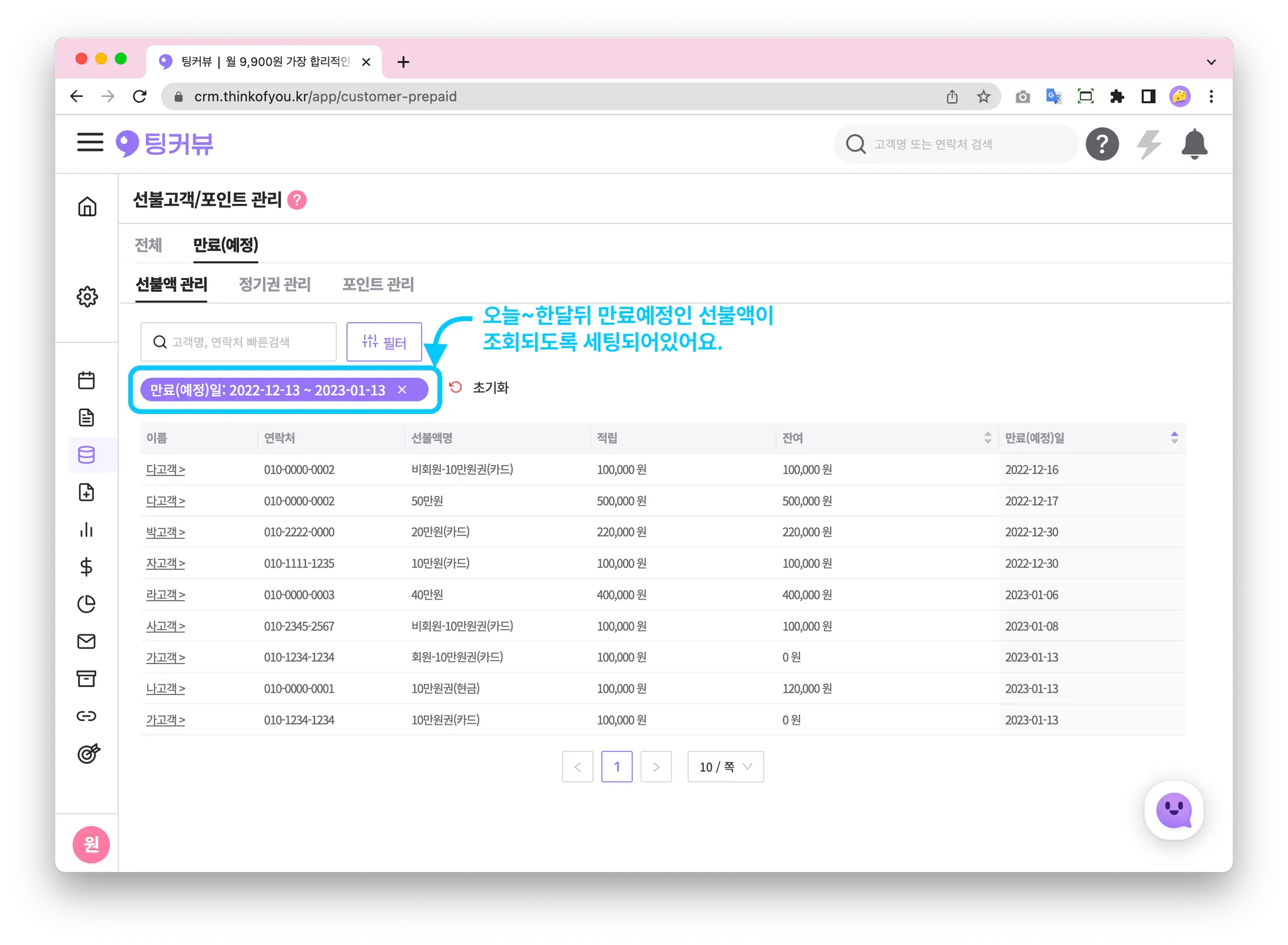Expand the 10 / 쪽 page size dropdown
The image size is (1288, 945).
pyautogui.click(x=725, y=767)
